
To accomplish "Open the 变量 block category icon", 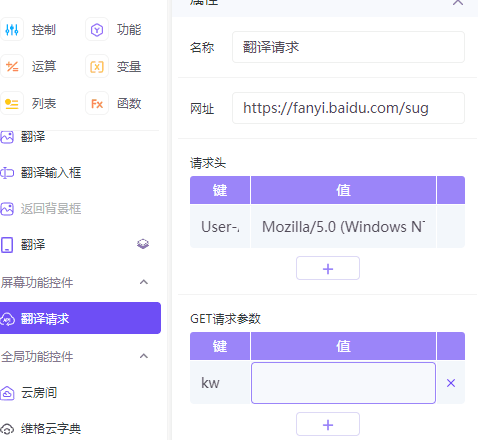I will point(97,66).
